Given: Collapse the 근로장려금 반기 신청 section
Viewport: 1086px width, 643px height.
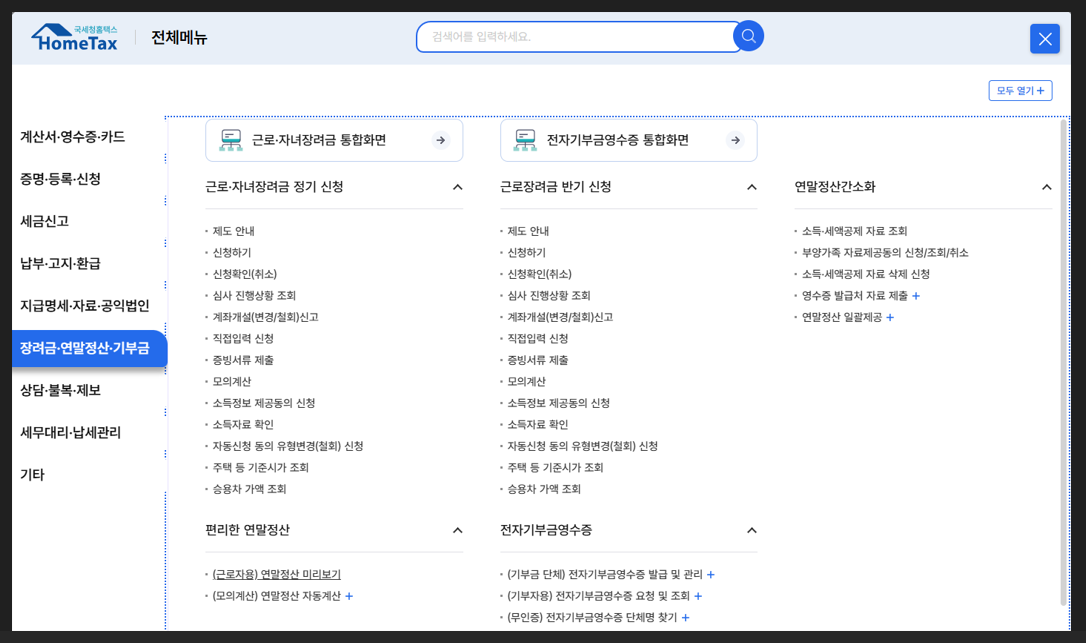Looking at the screenshot, I should point(752,186).
